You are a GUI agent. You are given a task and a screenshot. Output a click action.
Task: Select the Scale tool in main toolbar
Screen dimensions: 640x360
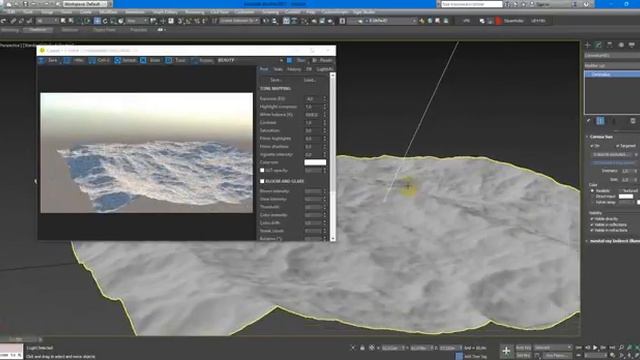(113, 21)
